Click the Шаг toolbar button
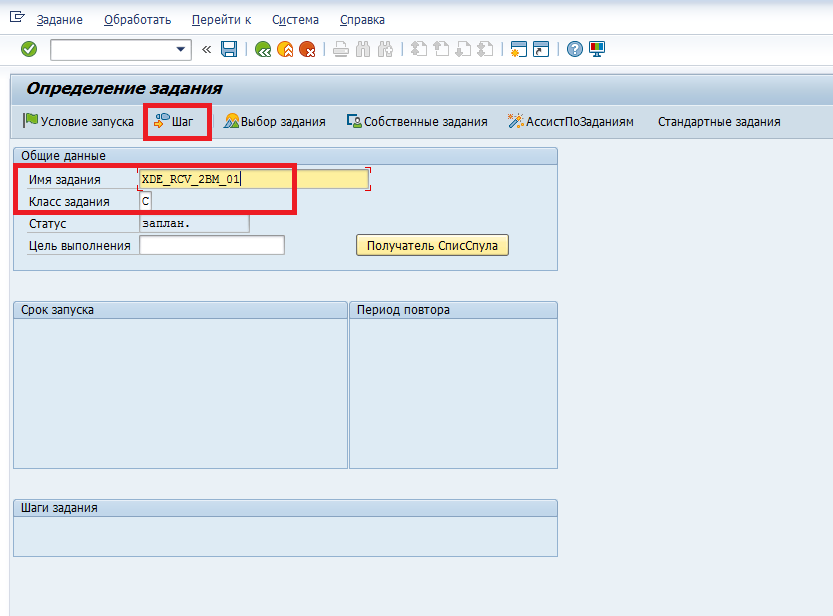The image size is (833, 616). tap(175, 122)
